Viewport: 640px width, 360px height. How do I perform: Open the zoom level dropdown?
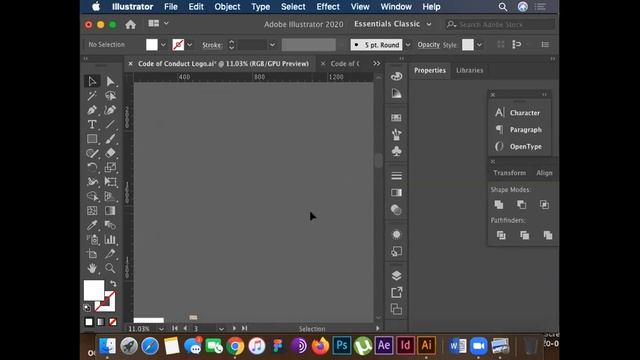click(x=162, y=329)
